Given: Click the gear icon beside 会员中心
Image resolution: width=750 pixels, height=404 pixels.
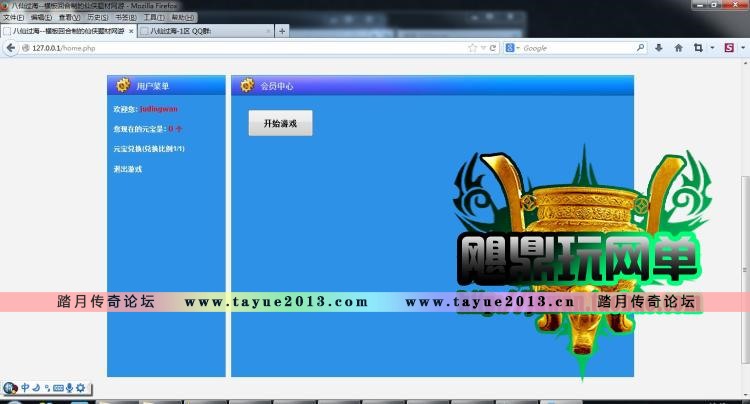Looking at the screenshot, I should pos(247,85).
